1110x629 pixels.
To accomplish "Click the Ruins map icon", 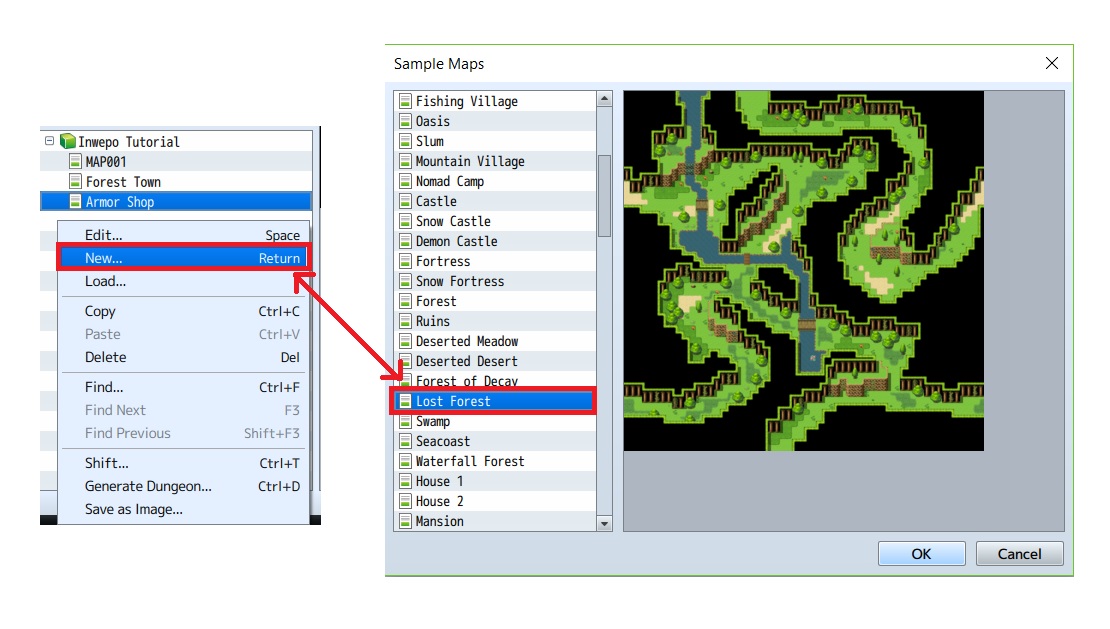I will click(x=405, y=321).
